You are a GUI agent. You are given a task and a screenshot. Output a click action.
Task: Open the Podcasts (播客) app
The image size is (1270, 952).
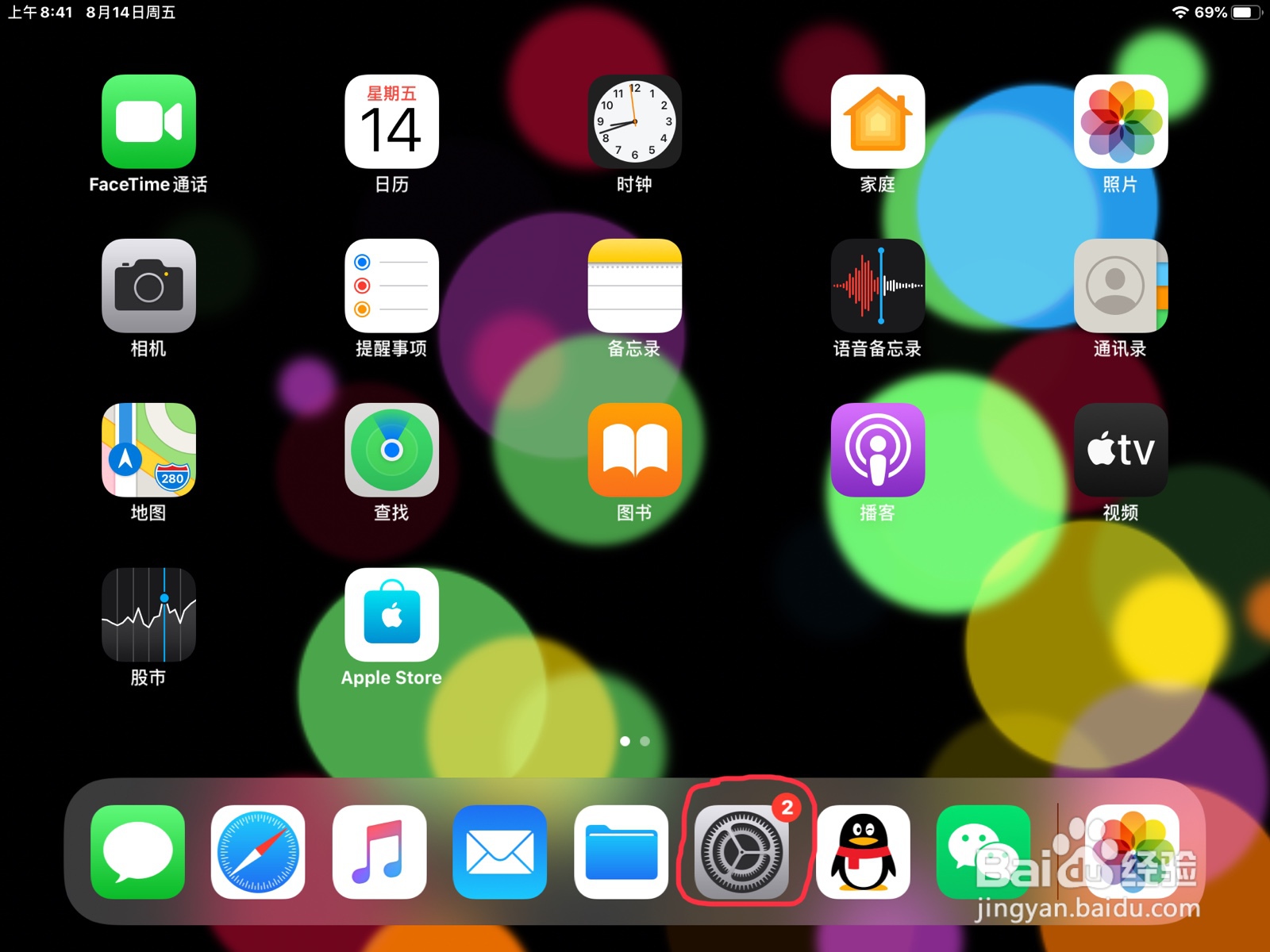point(877,450)
